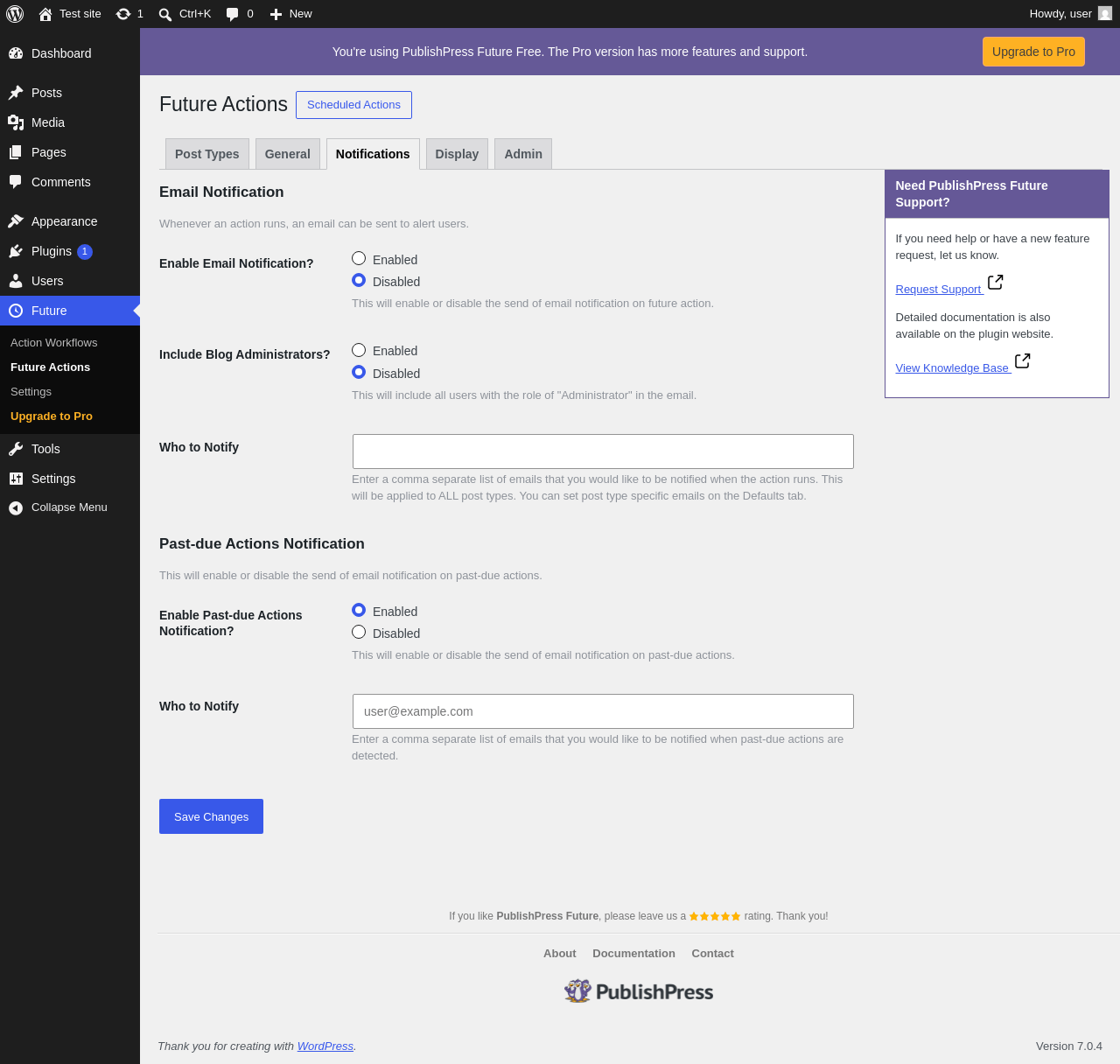Click external link icon beside Request Support
This screenshot has height=1064, width=1120.
click(996, 282)
